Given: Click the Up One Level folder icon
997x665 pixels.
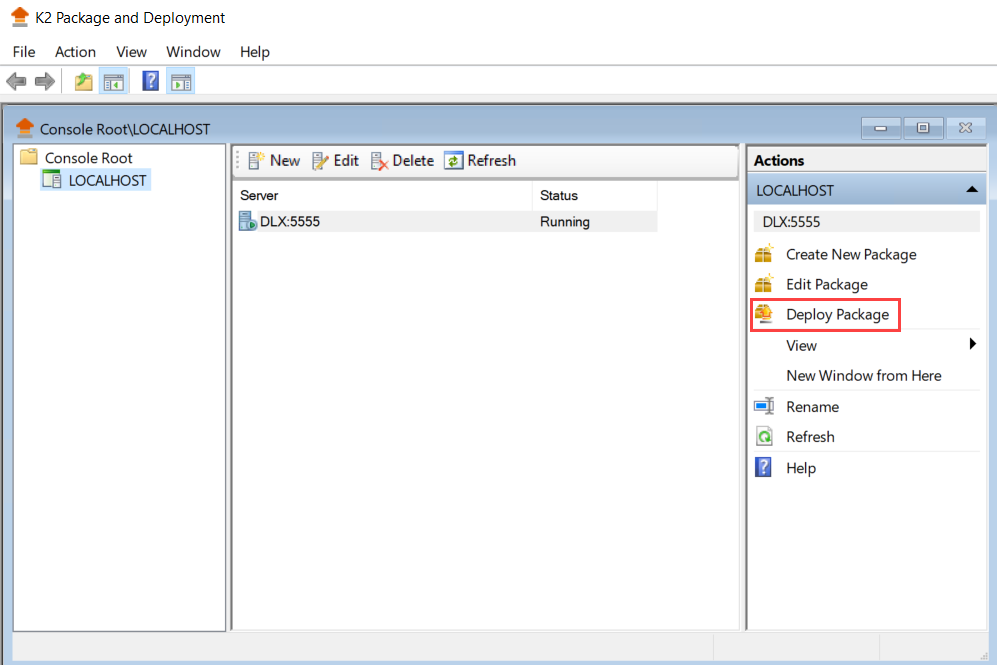Looking at the screenshot, I should (84, 82).
